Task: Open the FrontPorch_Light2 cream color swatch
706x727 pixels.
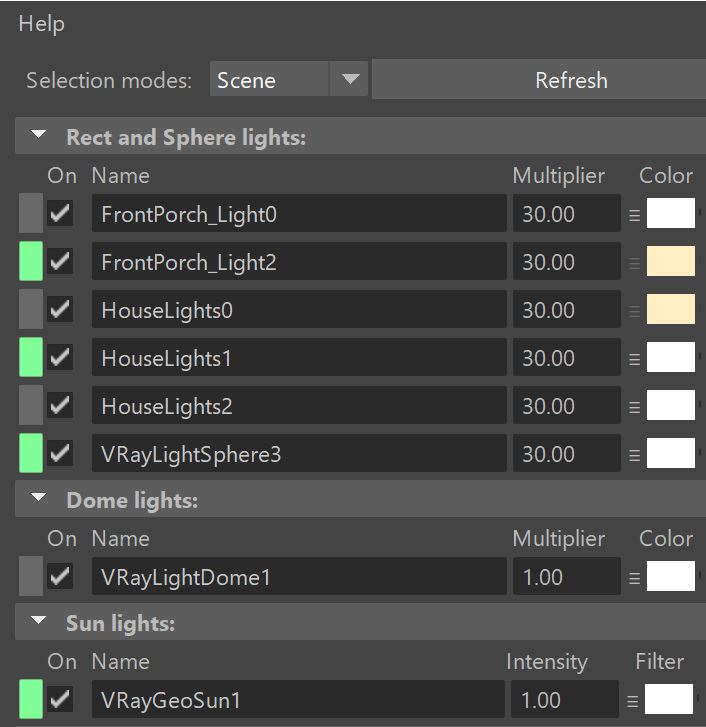Action: click(670, 261)
